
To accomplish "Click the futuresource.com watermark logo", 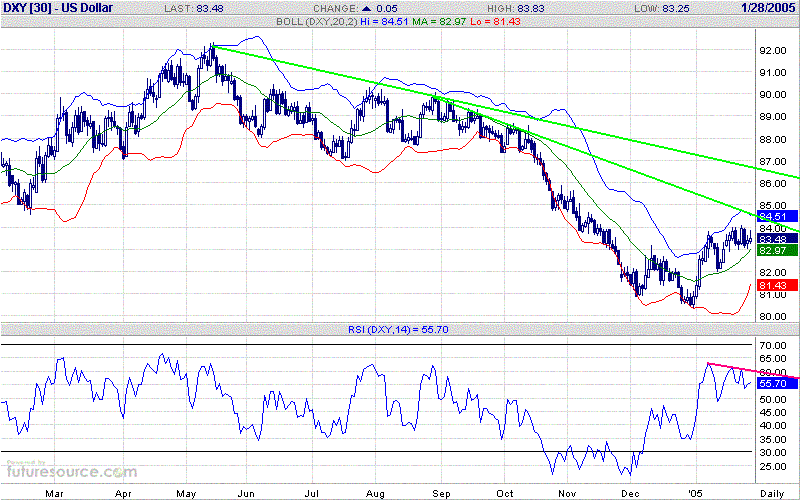I will 70,470.
